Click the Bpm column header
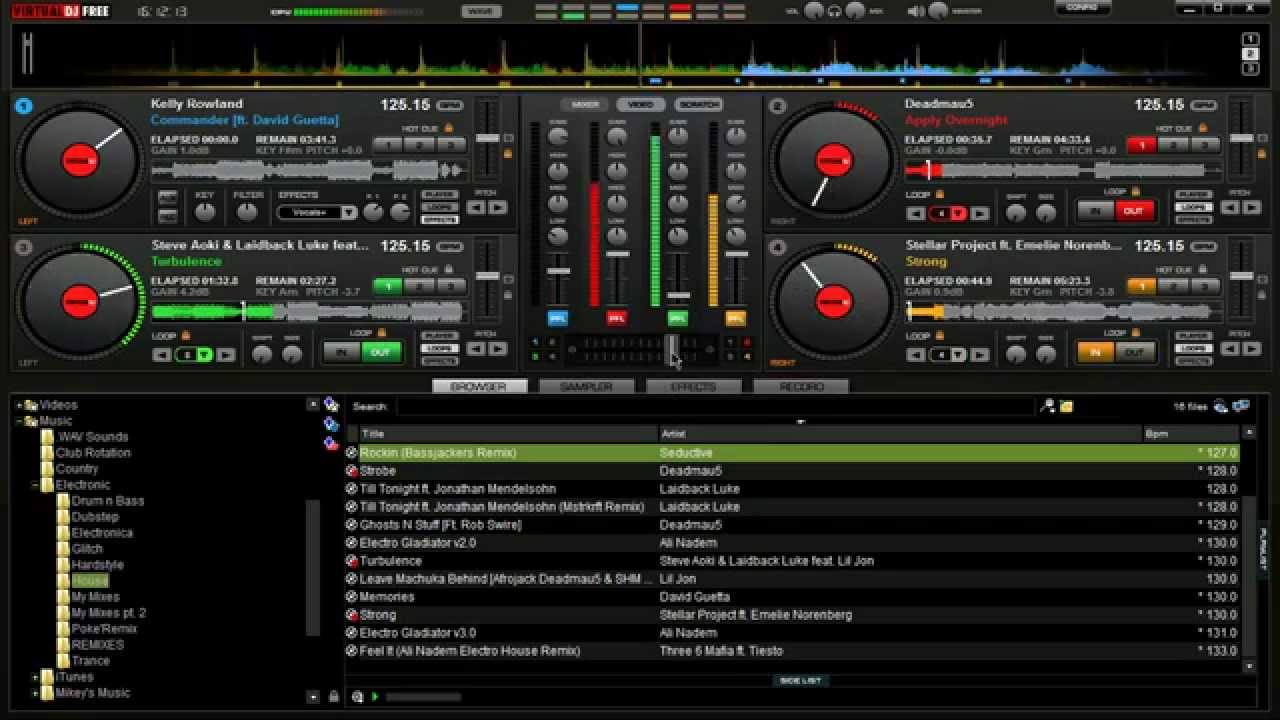 tap(1193, 434)
